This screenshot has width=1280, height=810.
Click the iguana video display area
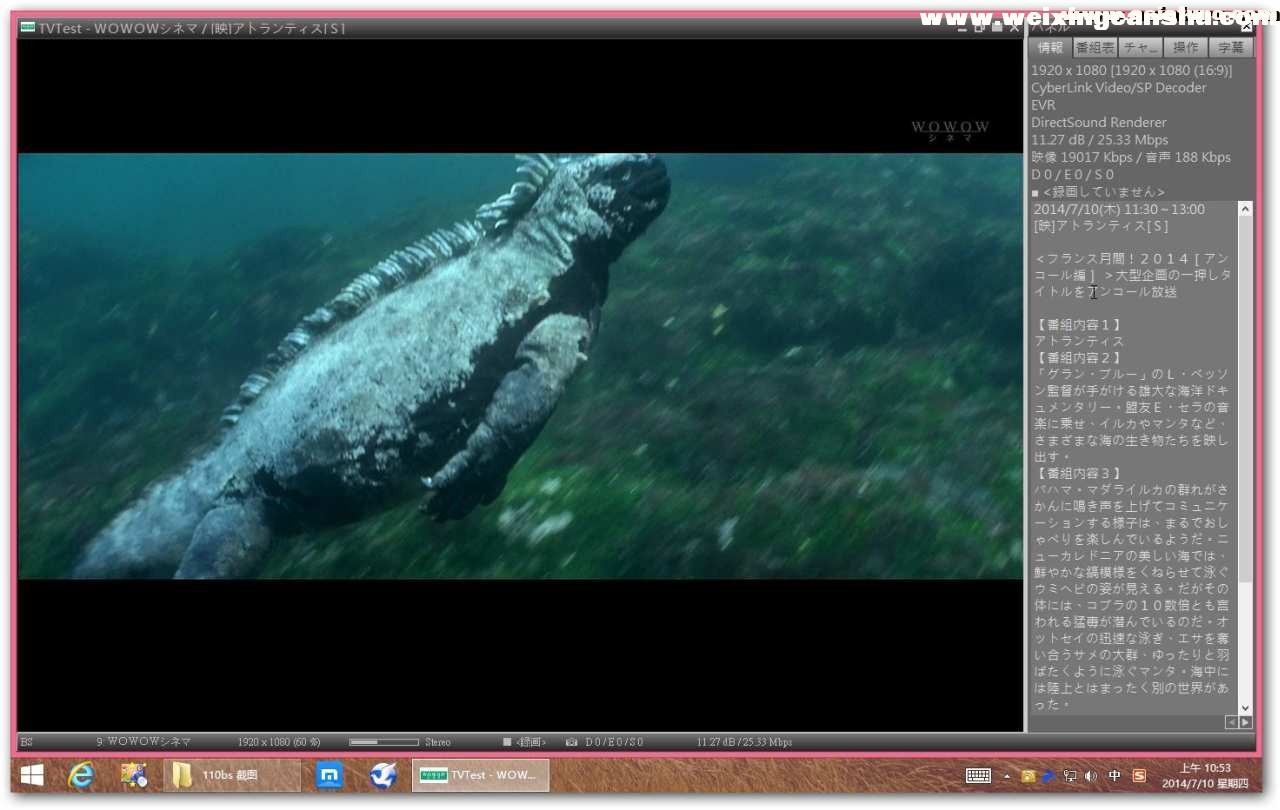click(520, 366)
